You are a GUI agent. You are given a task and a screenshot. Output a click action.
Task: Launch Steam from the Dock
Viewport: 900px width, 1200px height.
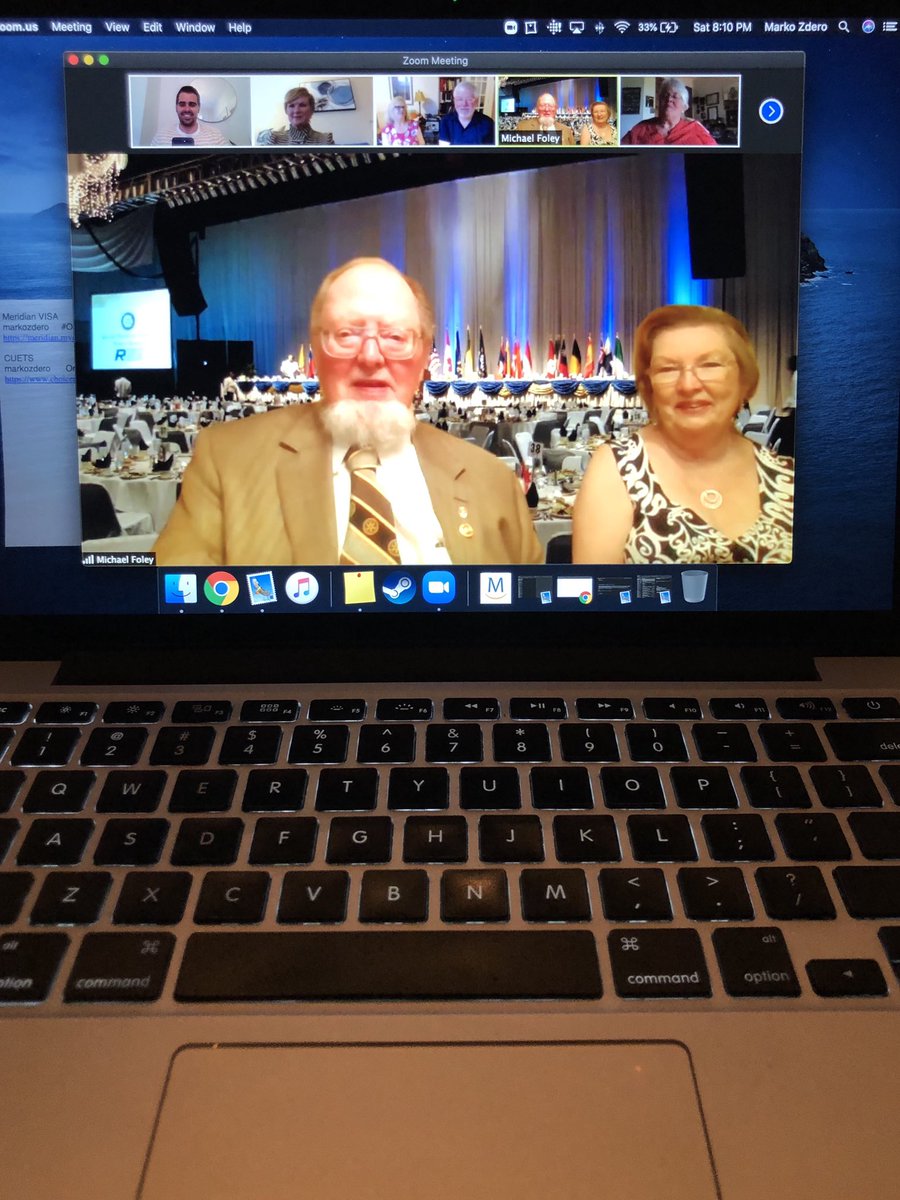click(x=399, y=588)
